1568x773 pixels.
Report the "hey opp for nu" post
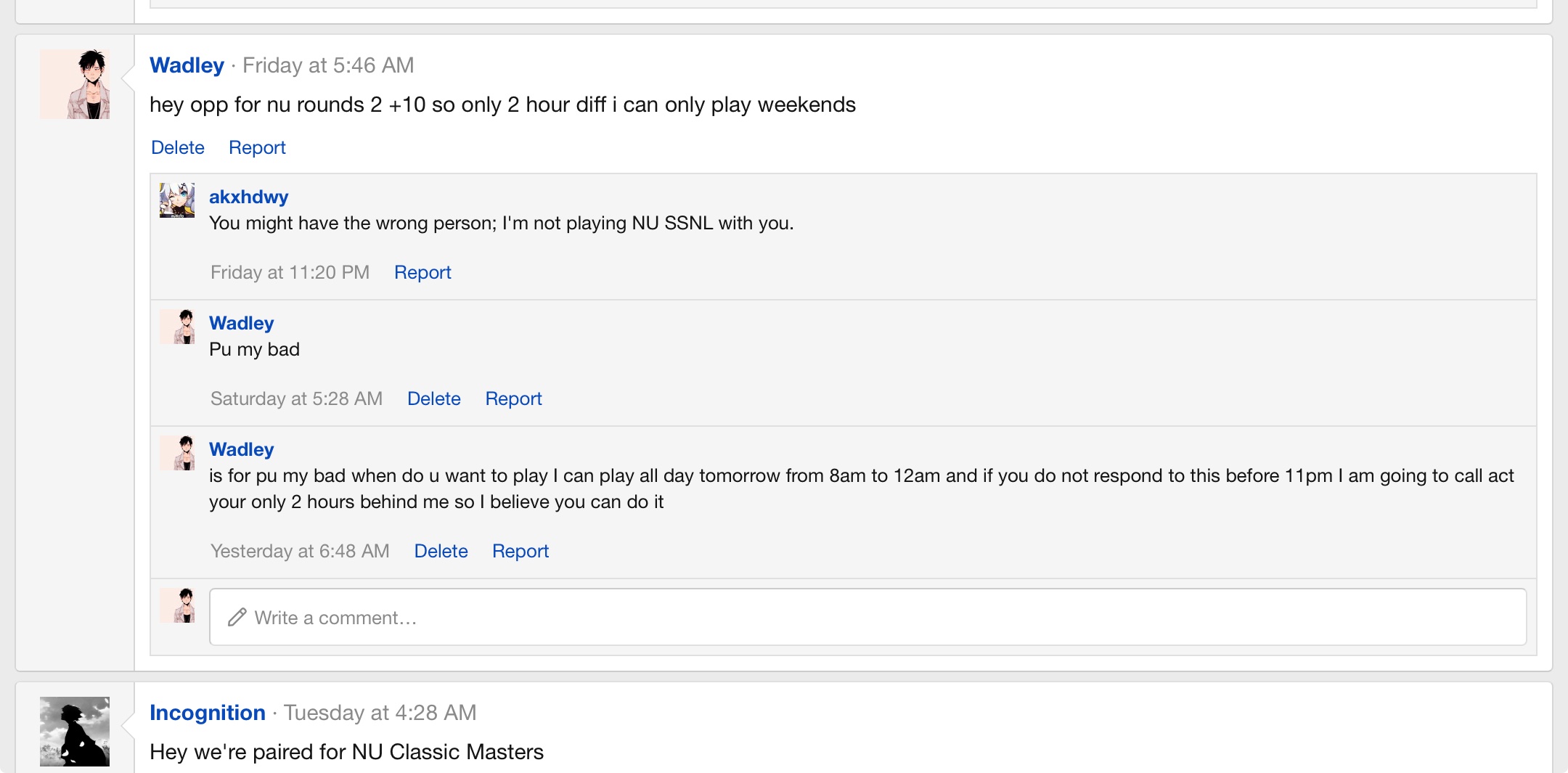[257, 147]
